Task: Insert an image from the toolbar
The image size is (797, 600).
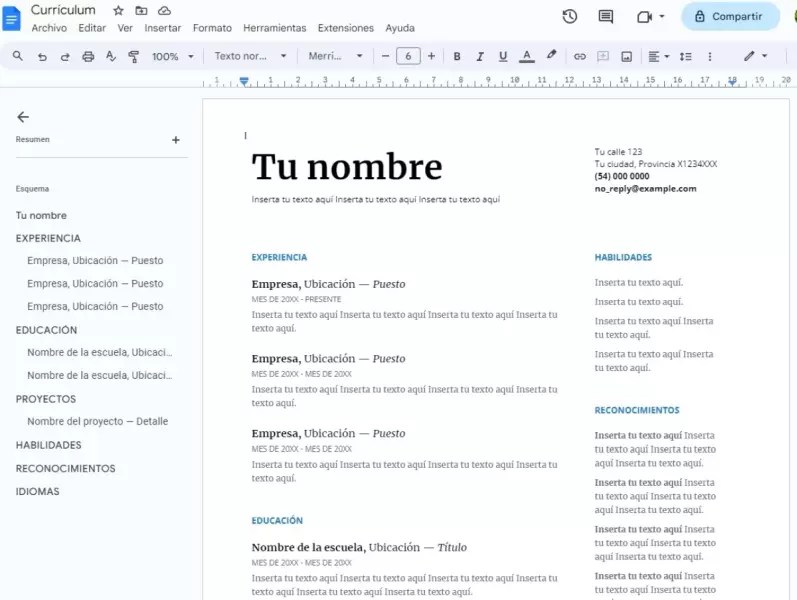Action: click(627, 56)
